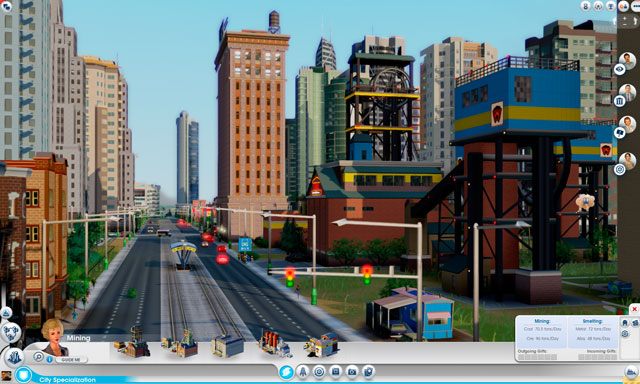
Task: Expand the friends list icon at top-right
Action: click(x=623, y=6)
